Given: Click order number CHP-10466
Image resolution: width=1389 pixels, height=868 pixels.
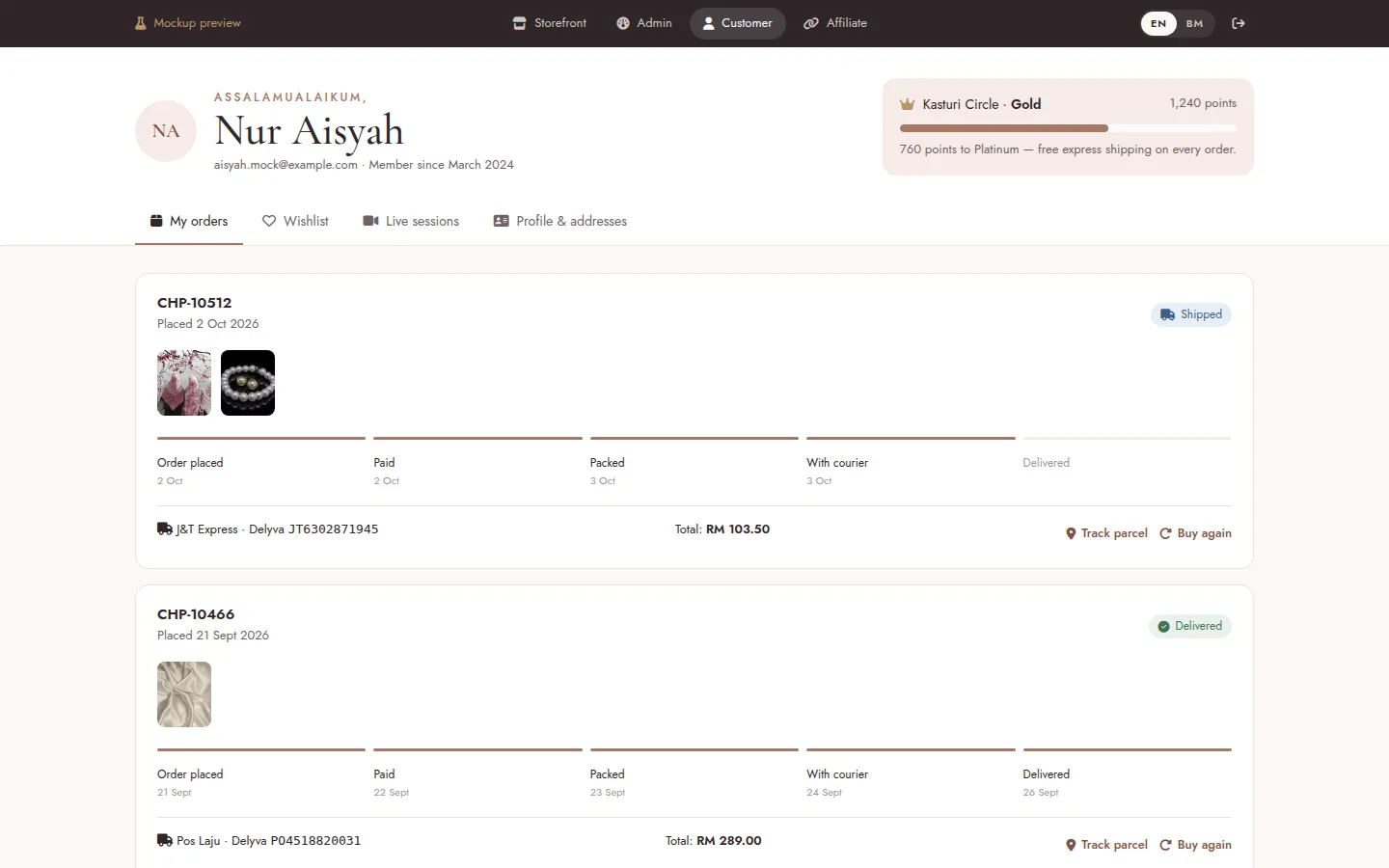Looking at the screenshot, I should point(196,614).
